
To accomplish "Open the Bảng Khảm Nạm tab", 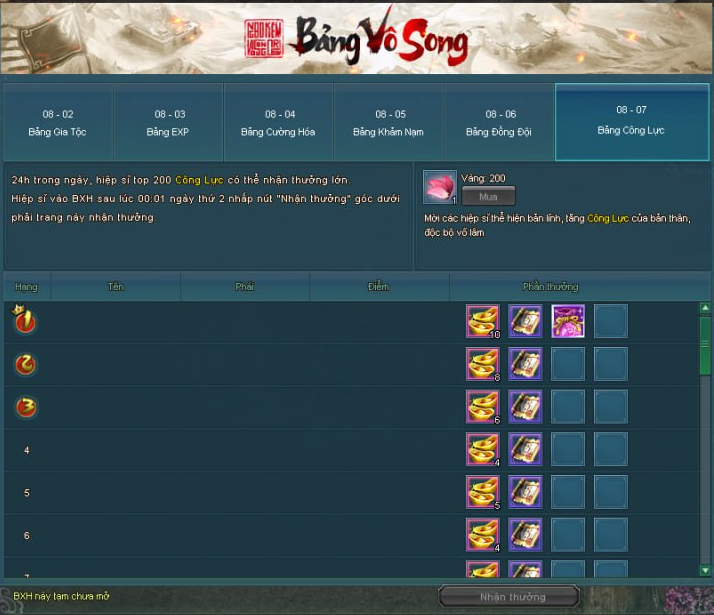I will [x=388, y=122].
